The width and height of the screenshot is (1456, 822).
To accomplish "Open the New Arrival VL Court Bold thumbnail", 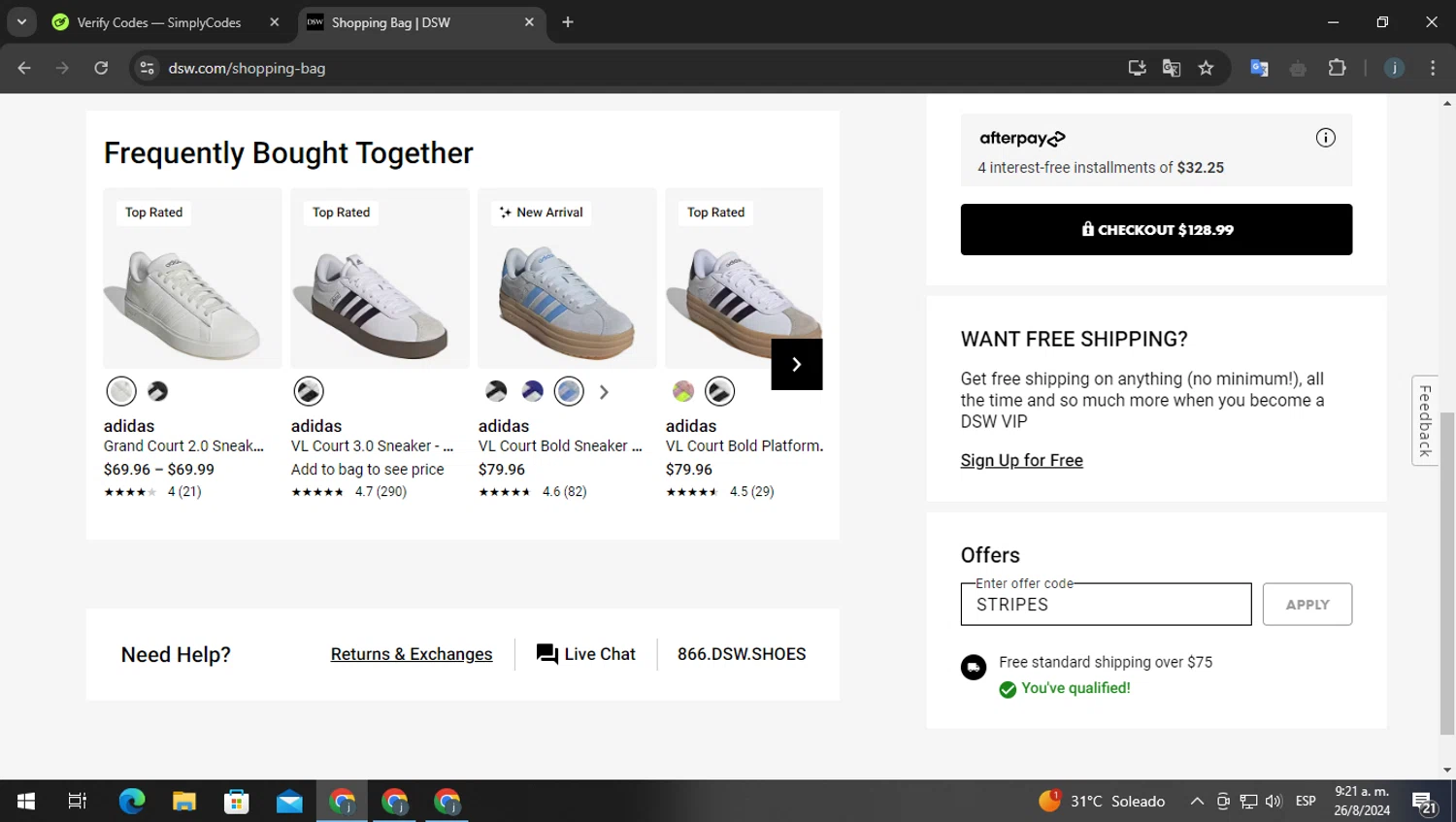I will coord(567,279).
